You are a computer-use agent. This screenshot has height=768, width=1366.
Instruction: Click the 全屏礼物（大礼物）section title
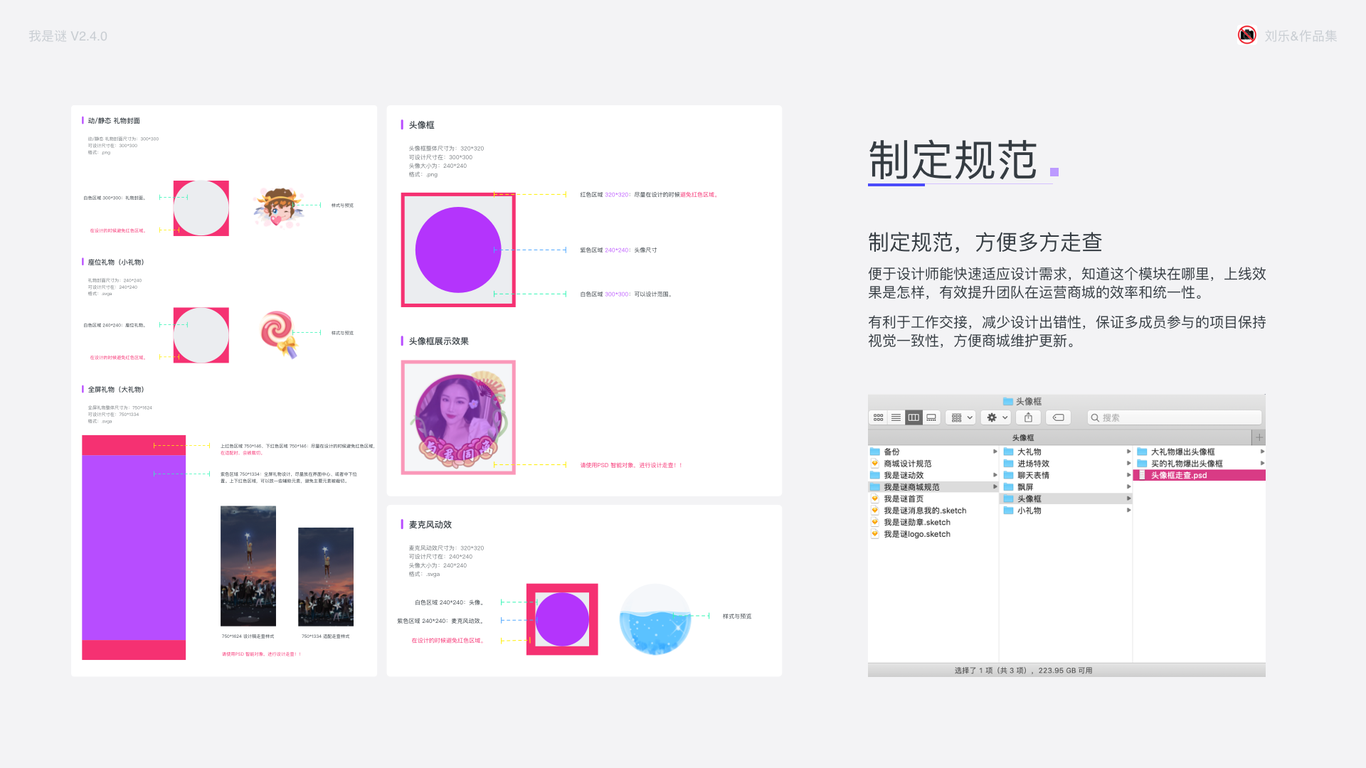[x=116, y=389]
